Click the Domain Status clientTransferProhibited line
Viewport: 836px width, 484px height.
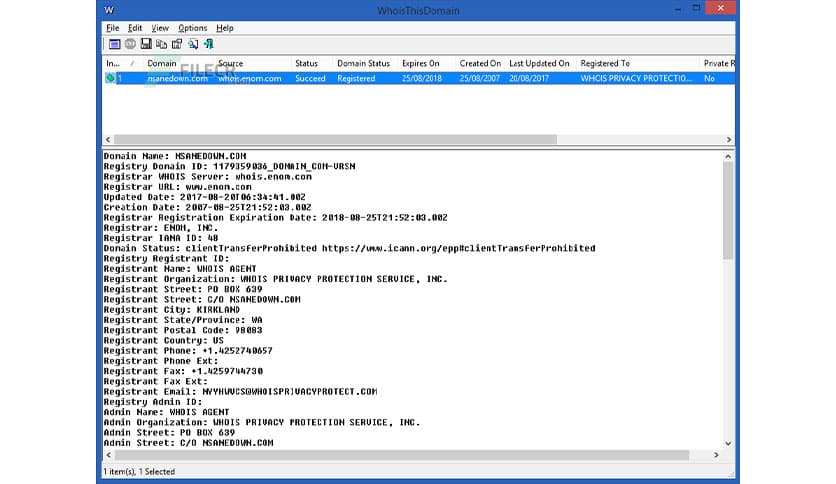(349, 248)
